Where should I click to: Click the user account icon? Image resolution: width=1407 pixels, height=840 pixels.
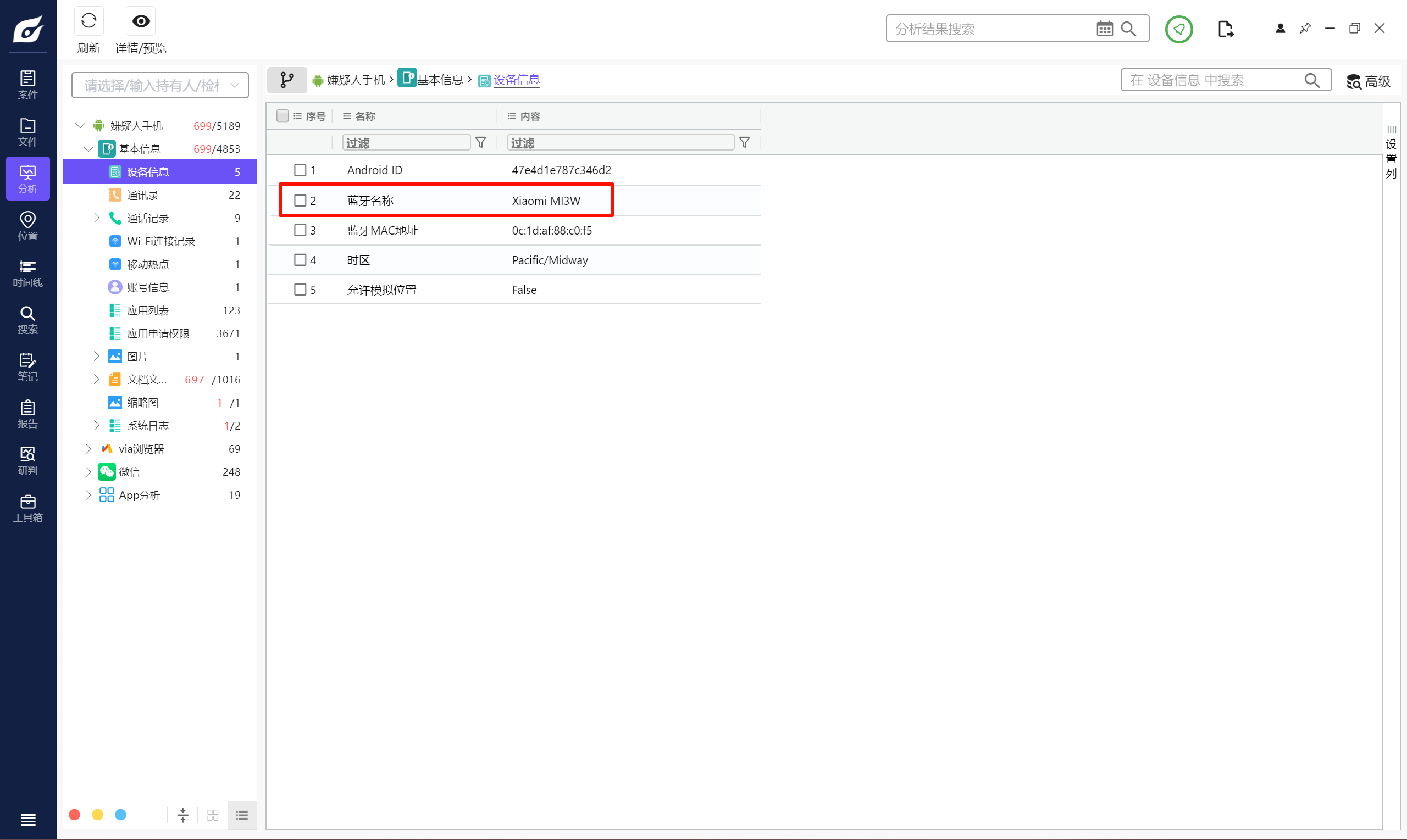(1279, 29)
